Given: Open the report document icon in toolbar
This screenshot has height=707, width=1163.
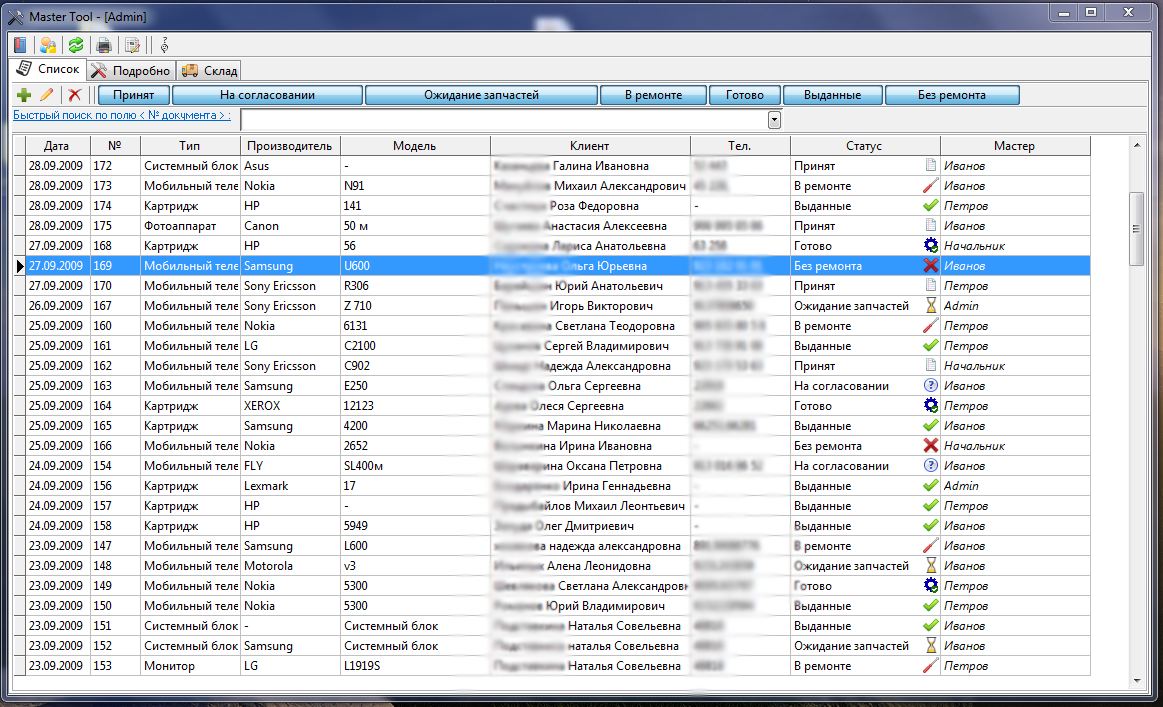Looking at the screenshot, I should pyautogui.click(x=131, y=45).
